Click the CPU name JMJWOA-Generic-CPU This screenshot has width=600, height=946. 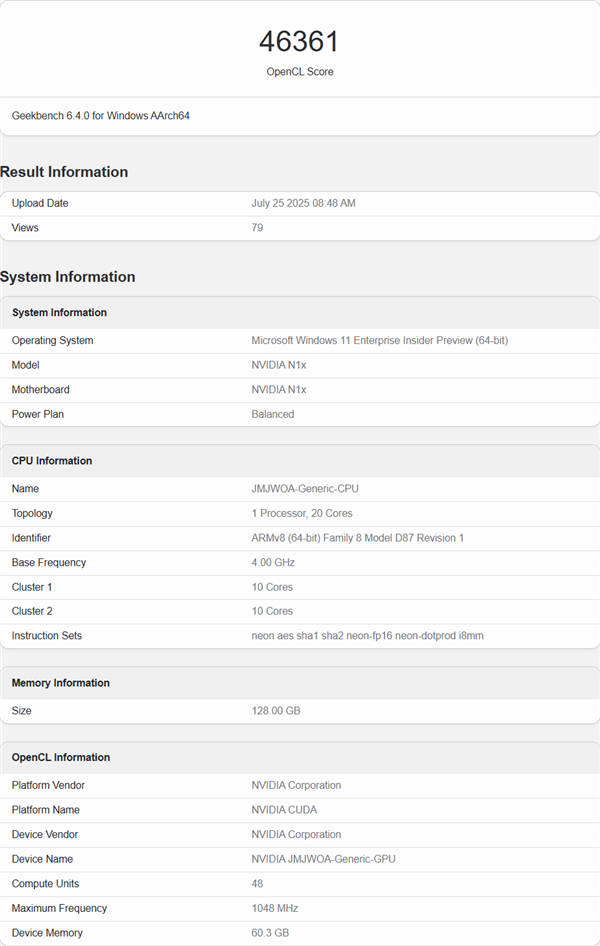coord(305,489)
